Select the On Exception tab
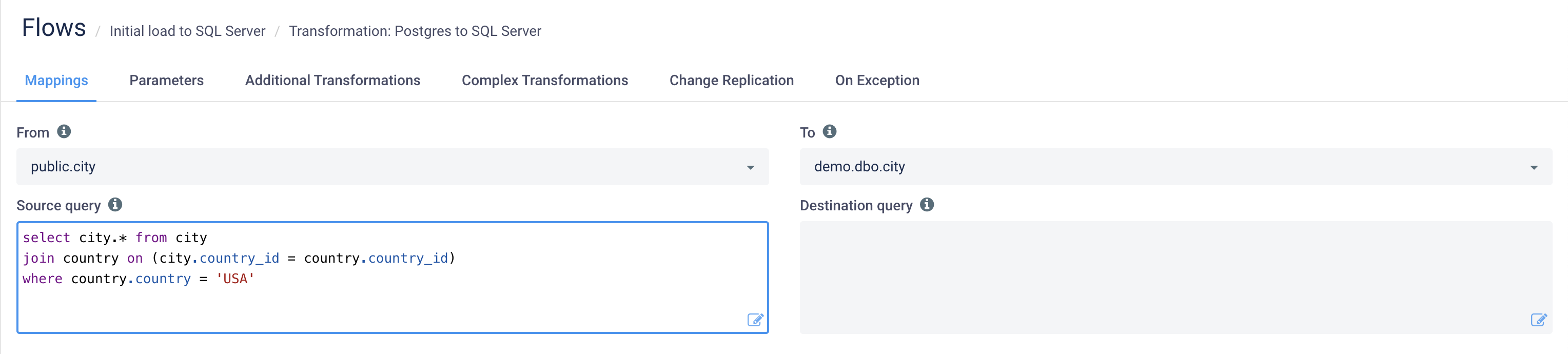The height and width of the screenshot is (354, 1568). click(877, 80)
